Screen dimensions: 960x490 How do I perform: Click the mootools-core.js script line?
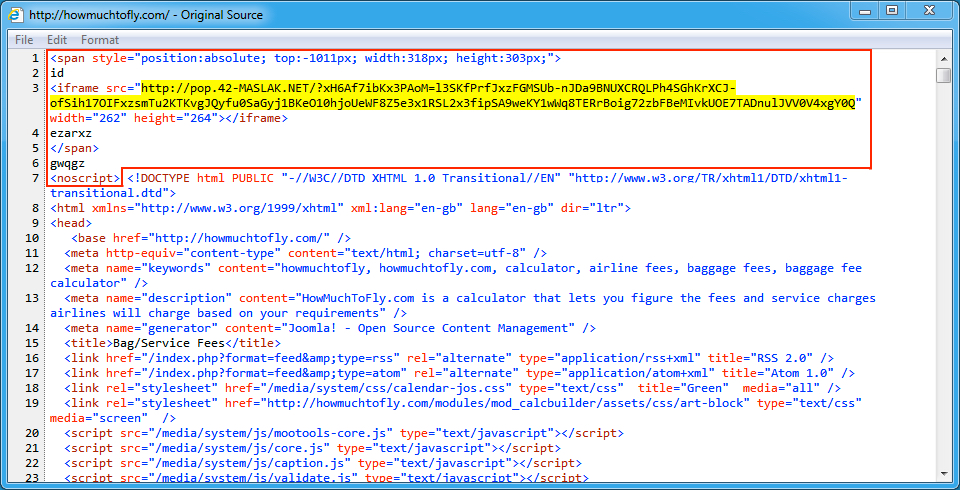click(x=343, y=433)
